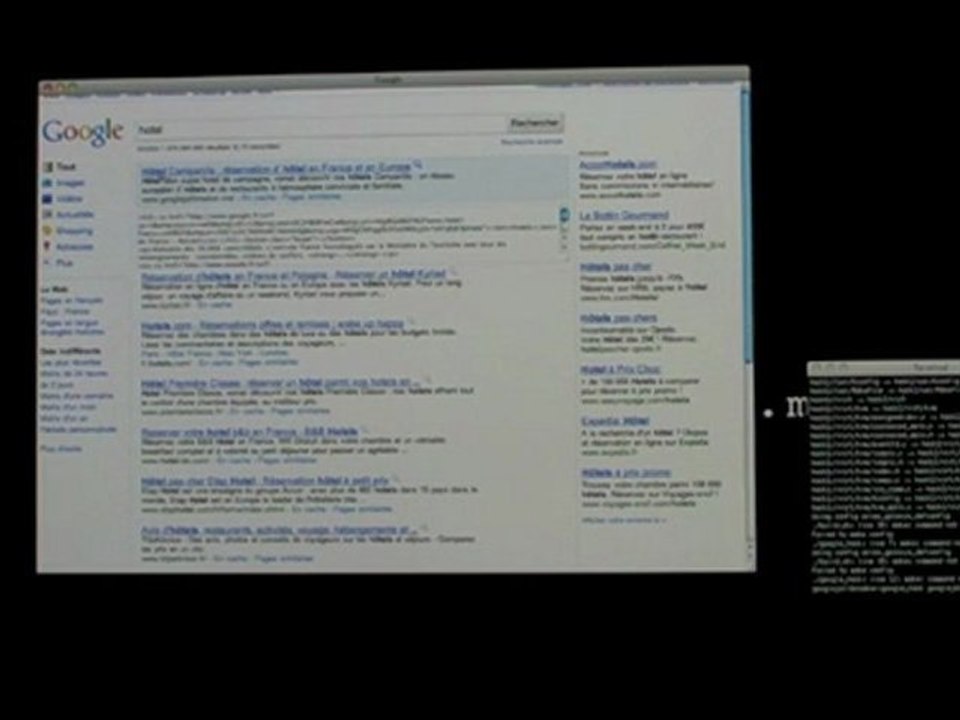Open the Avis d'hôtels TripAdvisor result
The image size is (960, 720).
pyautogui.click(x=279, y=530)
